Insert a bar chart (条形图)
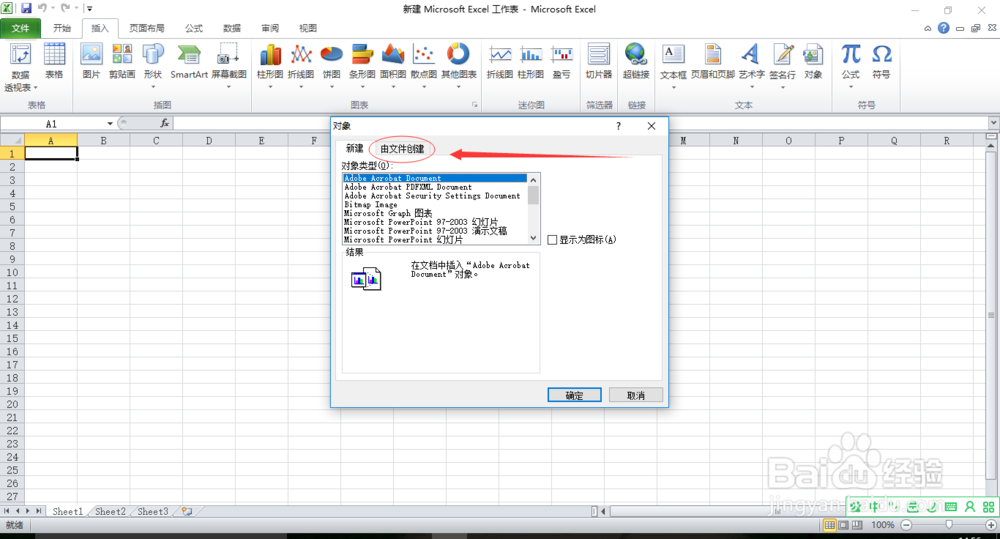 [362, 64]
